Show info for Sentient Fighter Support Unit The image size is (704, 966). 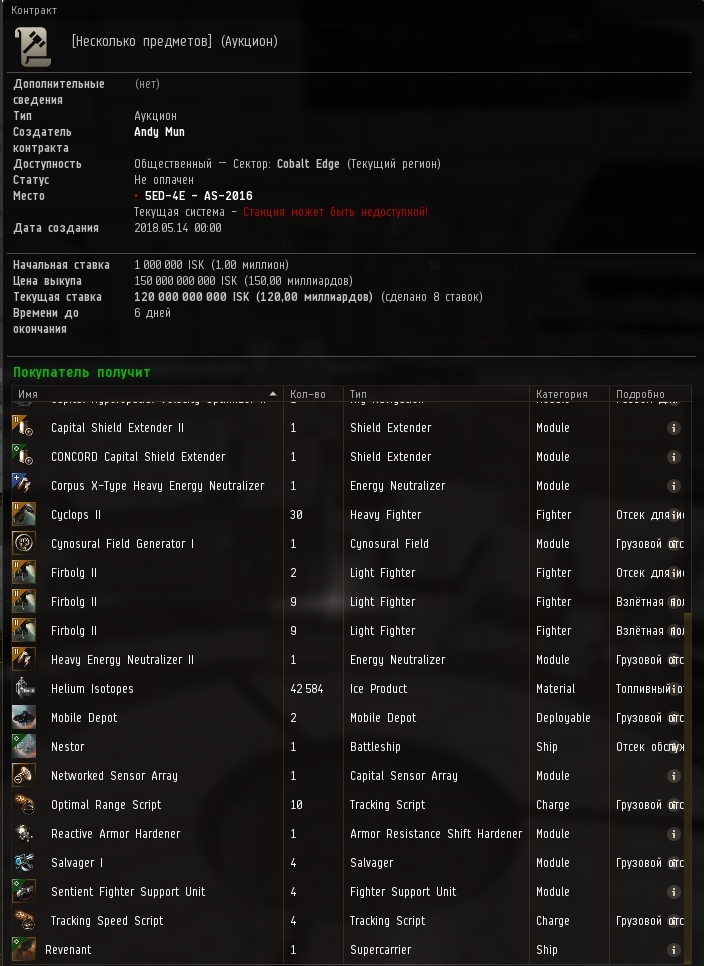coord(674,891)
